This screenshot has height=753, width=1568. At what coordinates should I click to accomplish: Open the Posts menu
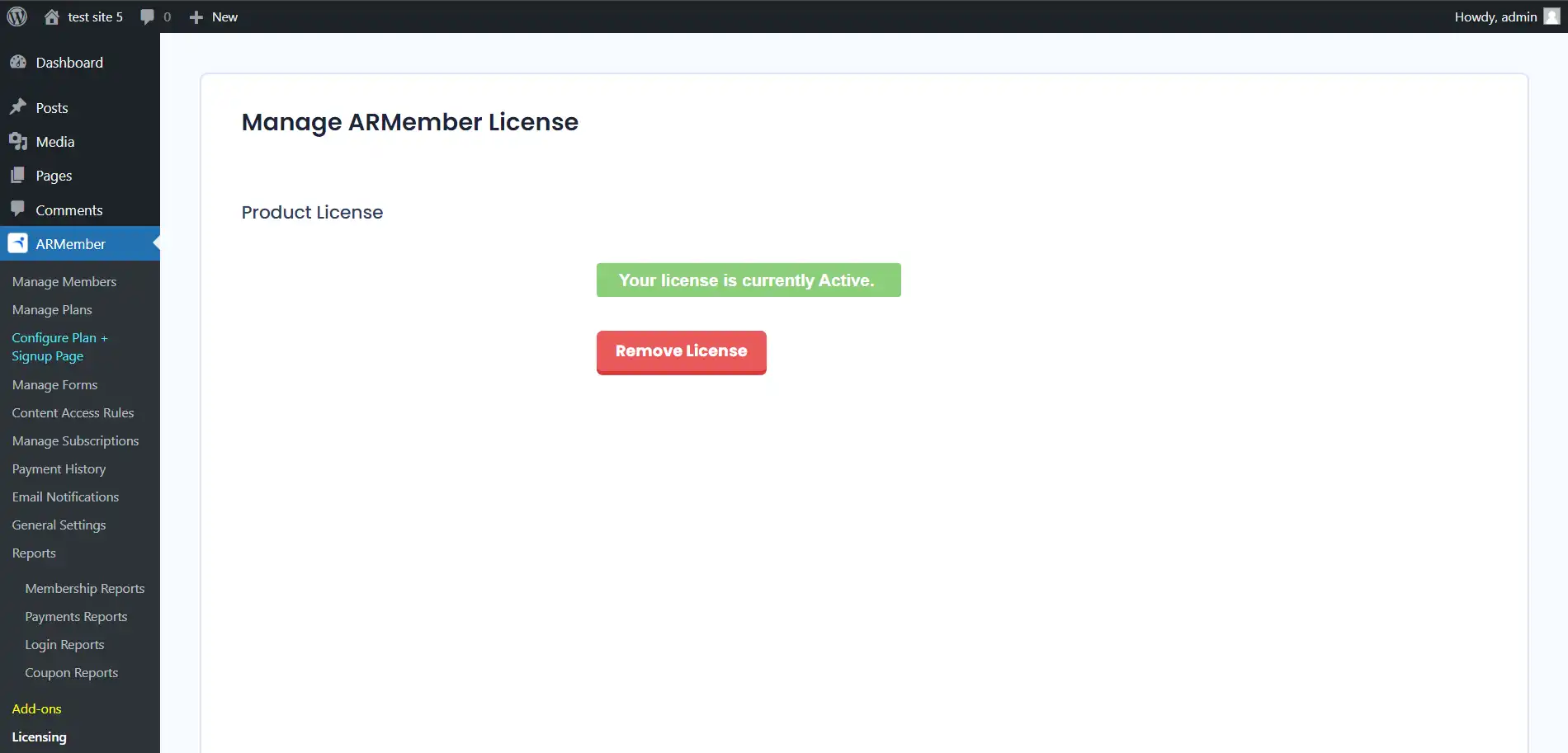coord(52,108)
